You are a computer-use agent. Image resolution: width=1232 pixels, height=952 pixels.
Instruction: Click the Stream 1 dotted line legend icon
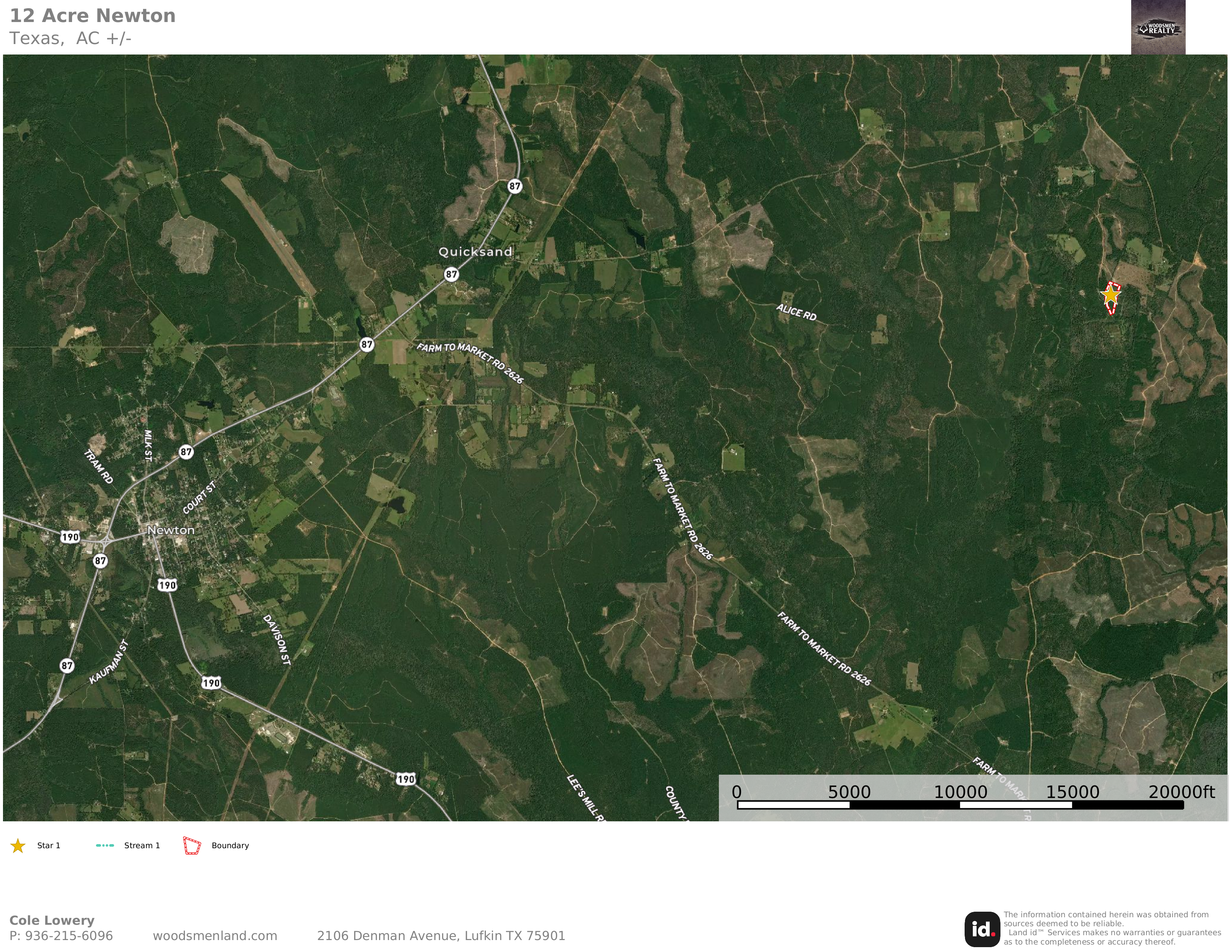click(x=105, y=845)
